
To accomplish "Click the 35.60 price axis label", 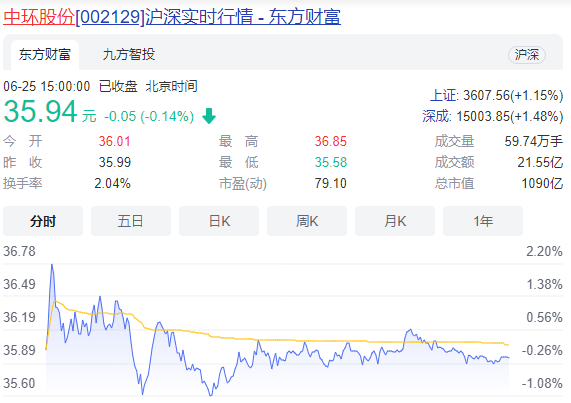I will click(x=19, y=383).
